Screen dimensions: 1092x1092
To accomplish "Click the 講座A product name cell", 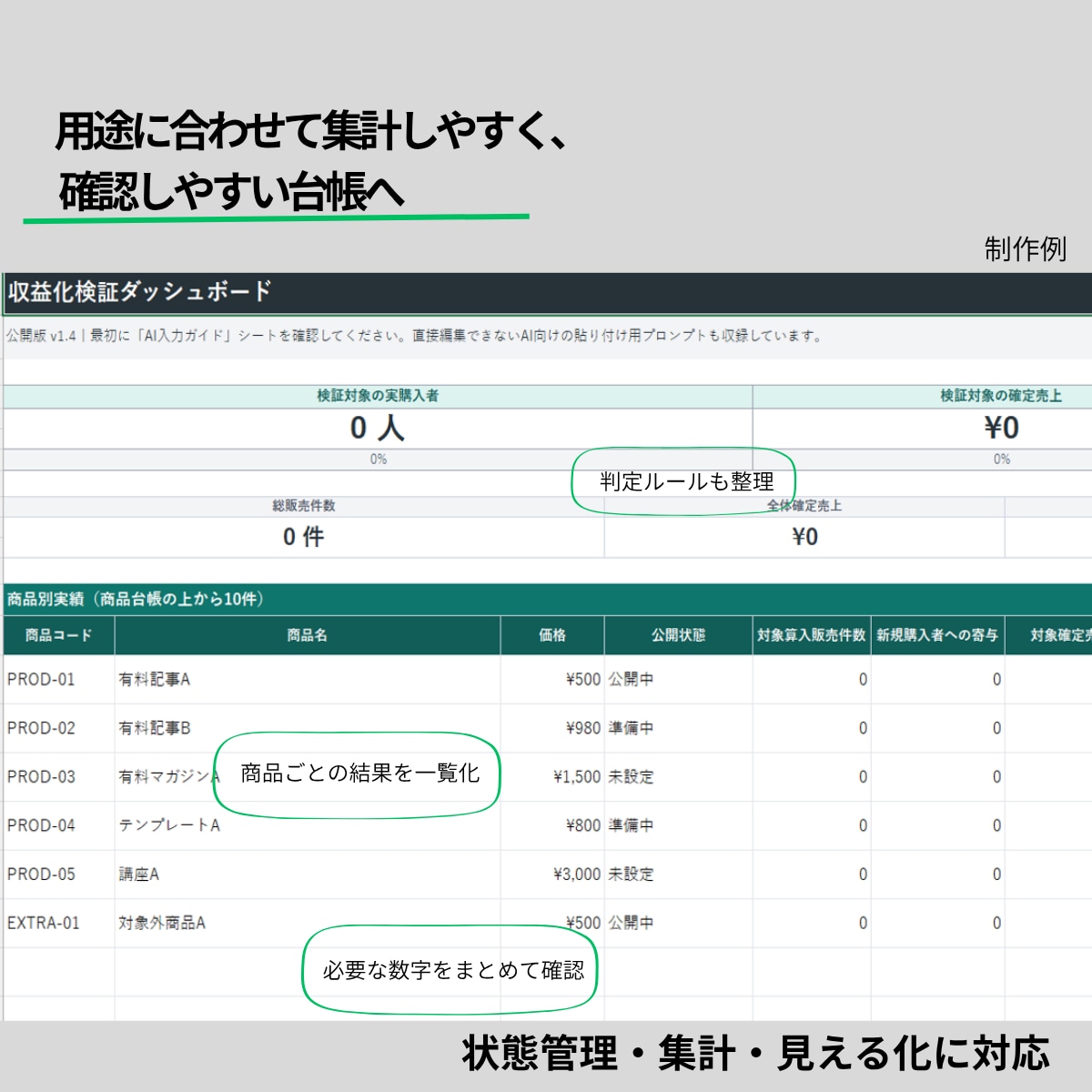I will tap(308, 875).
